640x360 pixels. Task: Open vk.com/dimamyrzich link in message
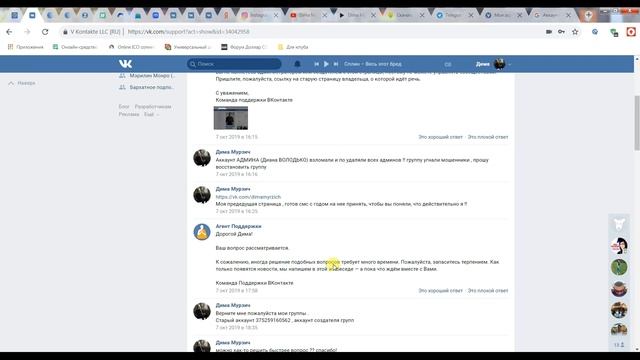coord(248,197)
